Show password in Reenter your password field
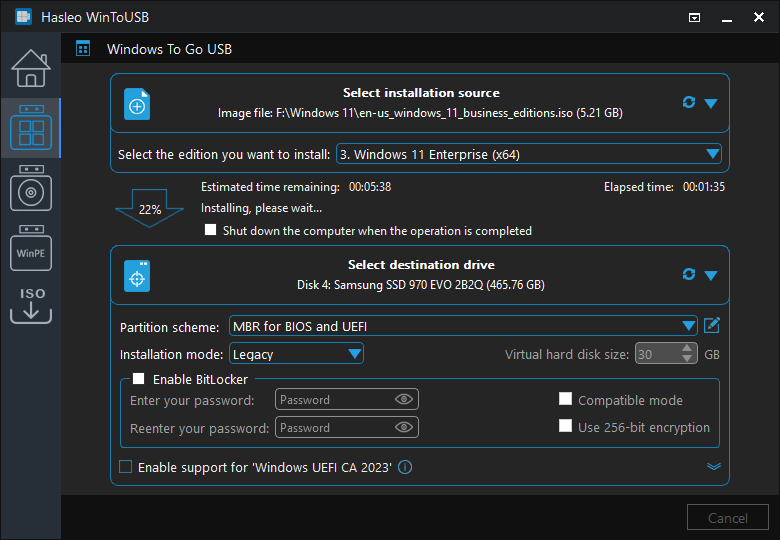Viewport: 780px width, 540px height. pos(404,427)
